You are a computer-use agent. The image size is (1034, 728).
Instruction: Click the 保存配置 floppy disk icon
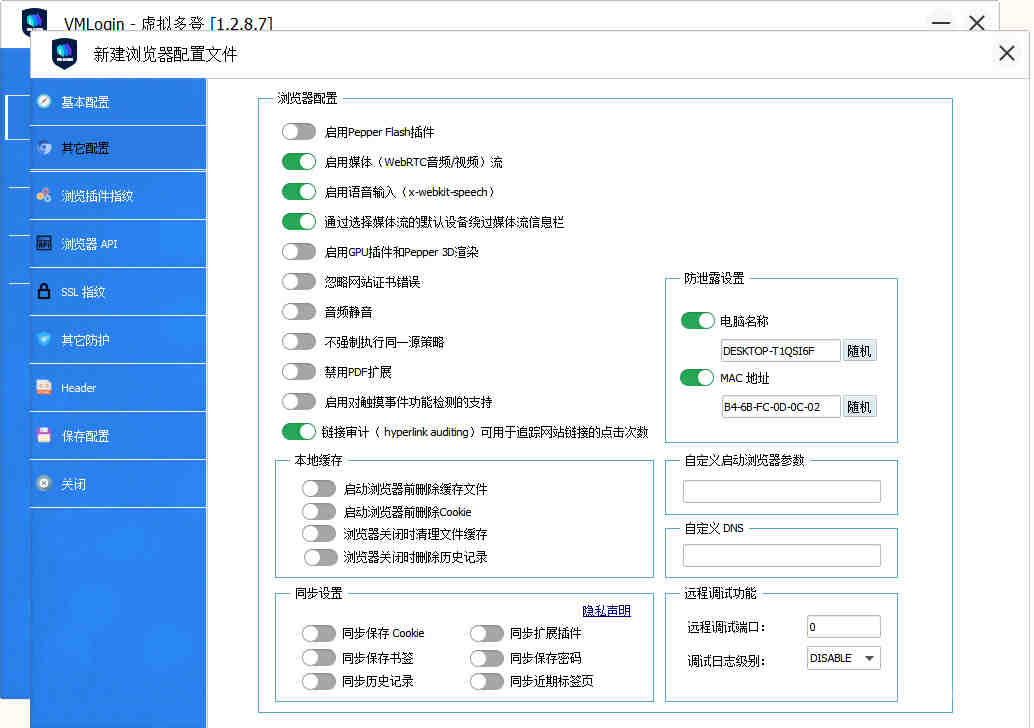pos(44,435)
